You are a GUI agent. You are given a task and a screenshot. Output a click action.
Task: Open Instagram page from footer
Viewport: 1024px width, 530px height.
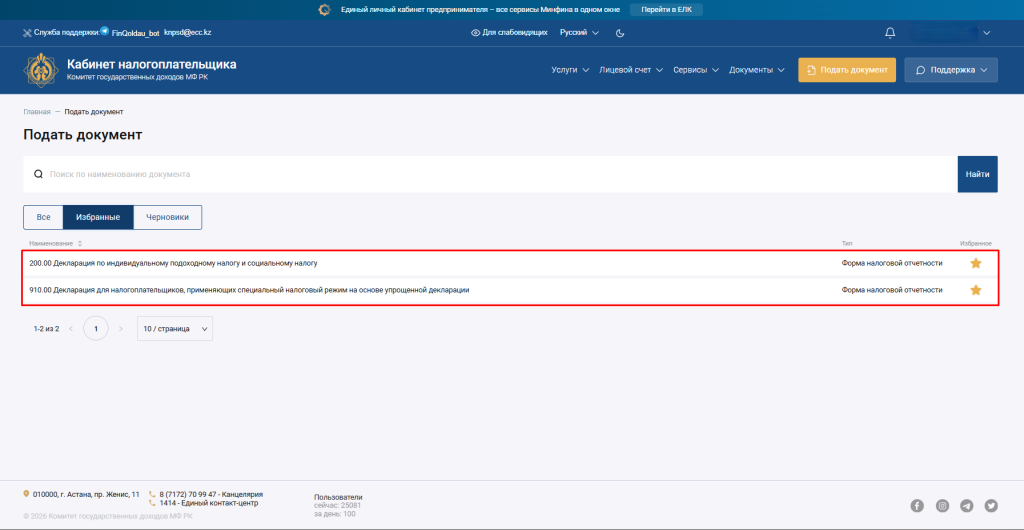(x=942, y=506)
